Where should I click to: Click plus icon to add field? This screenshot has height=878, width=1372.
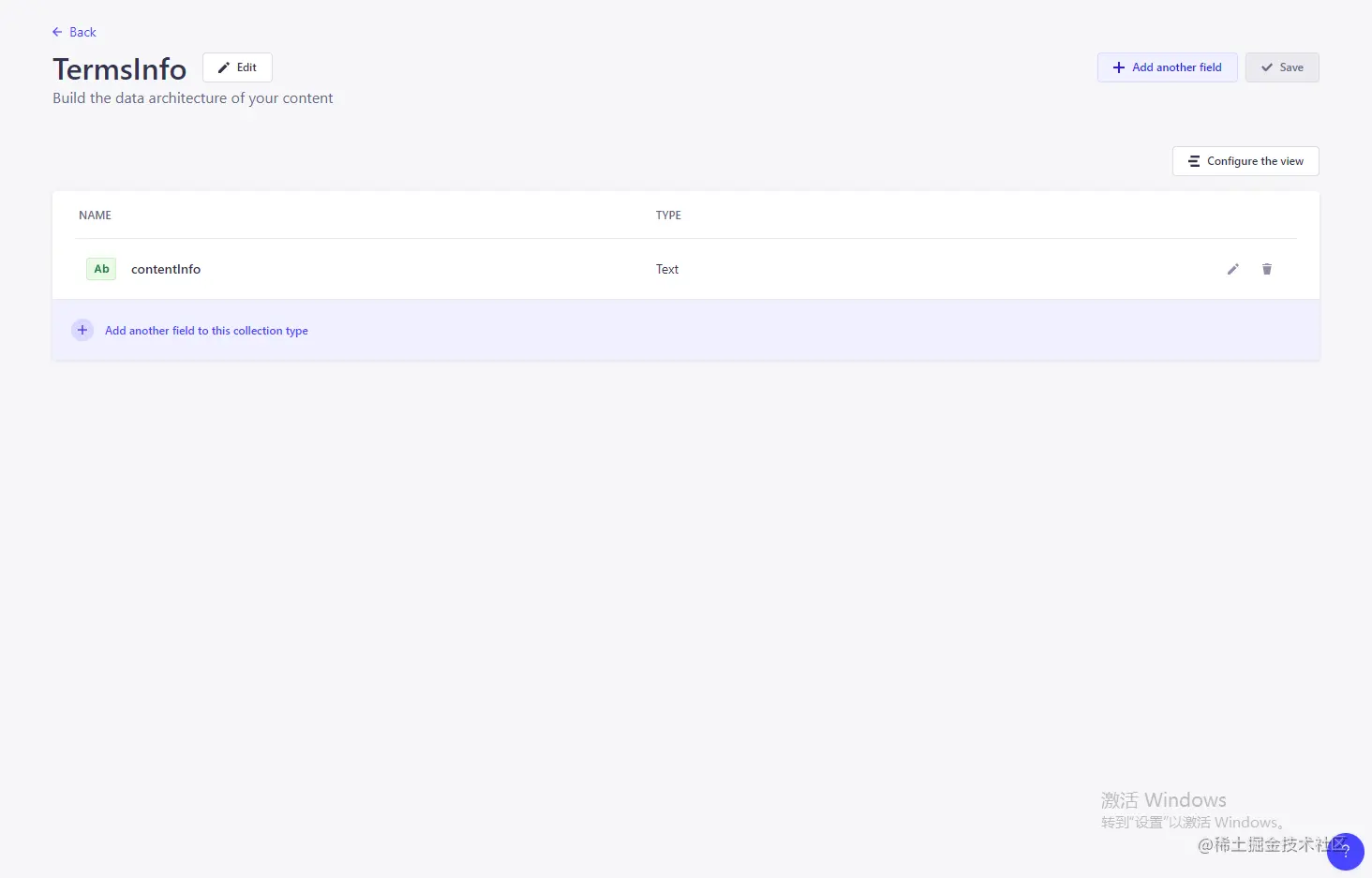coord(82,330)
